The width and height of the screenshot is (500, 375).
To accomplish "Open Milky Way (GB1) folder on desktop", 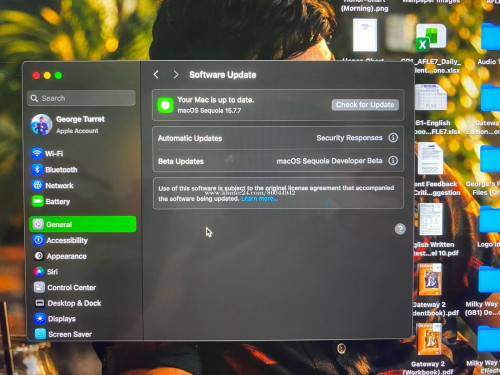I will tap(489, 280).
